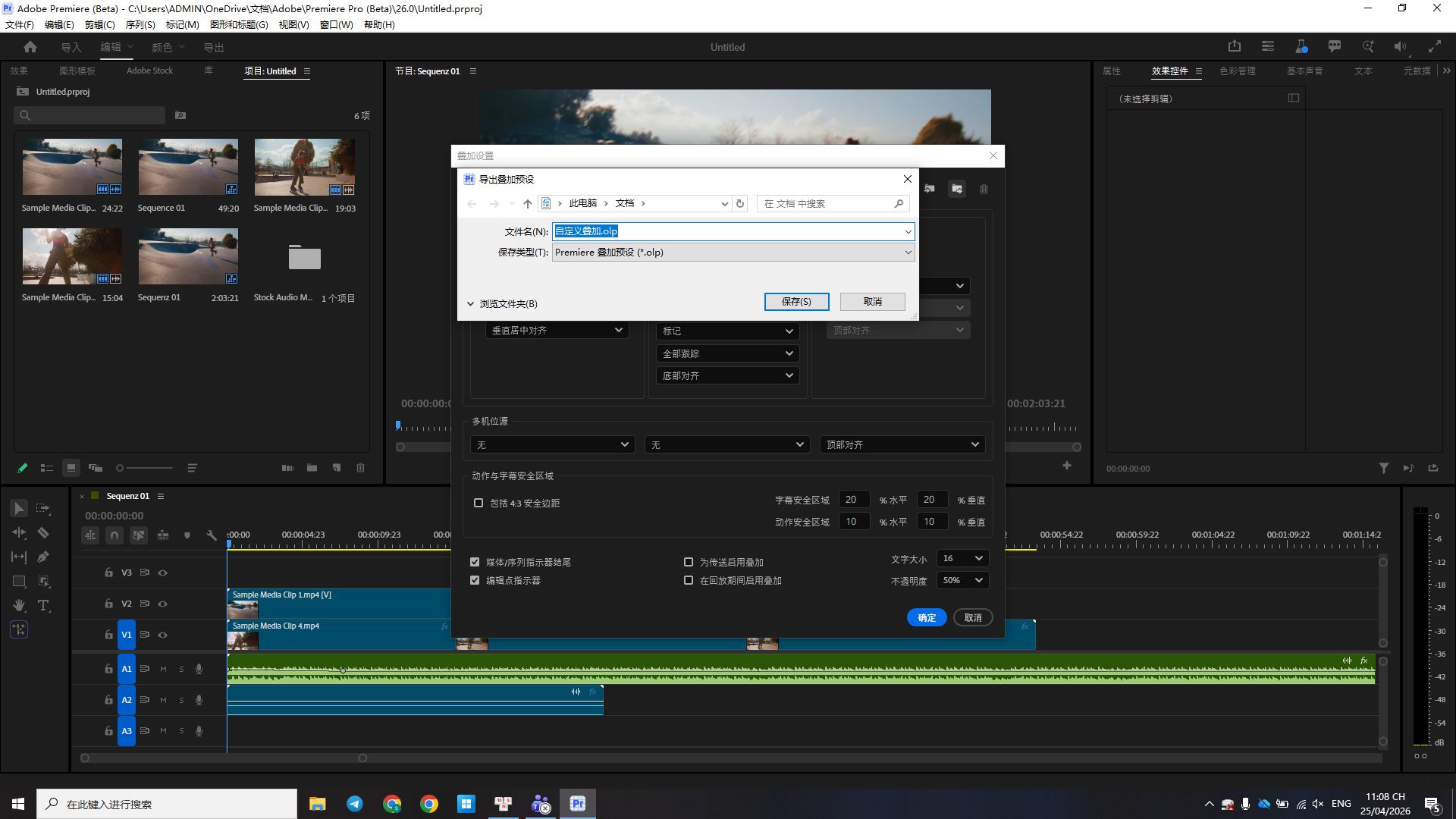Open the 文件(F) menu
The height and width of the screenshot is (819, 1456).
click(20, 25)
